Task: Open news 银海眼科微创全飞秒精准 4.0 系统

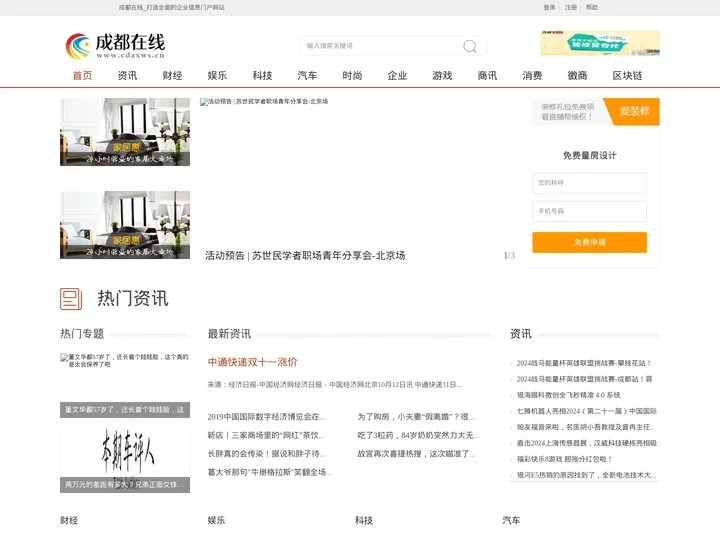Action: [x=568, y=395]
